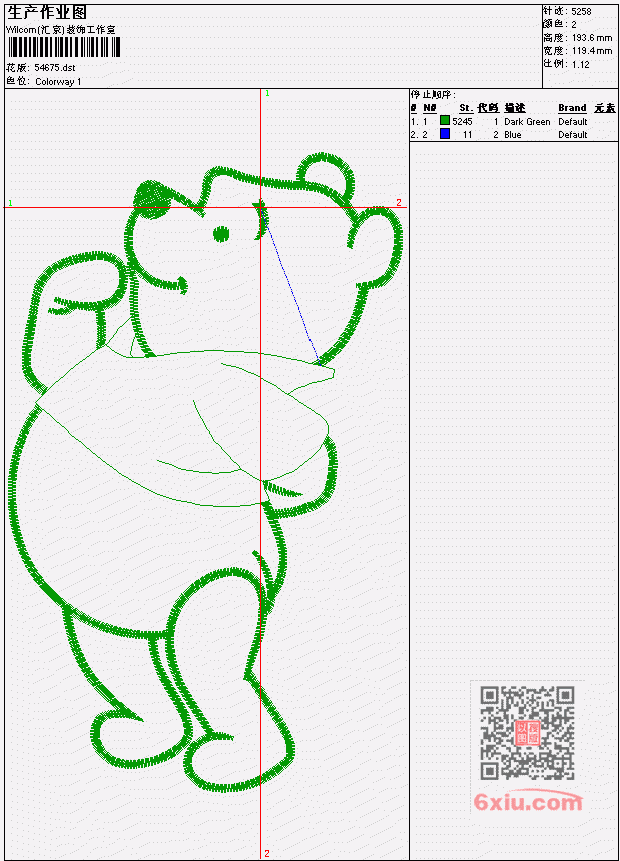Click the 'Colorway 1' text
Screen dimensions: 620x861
pyautogui.click(x=58, y=81)
